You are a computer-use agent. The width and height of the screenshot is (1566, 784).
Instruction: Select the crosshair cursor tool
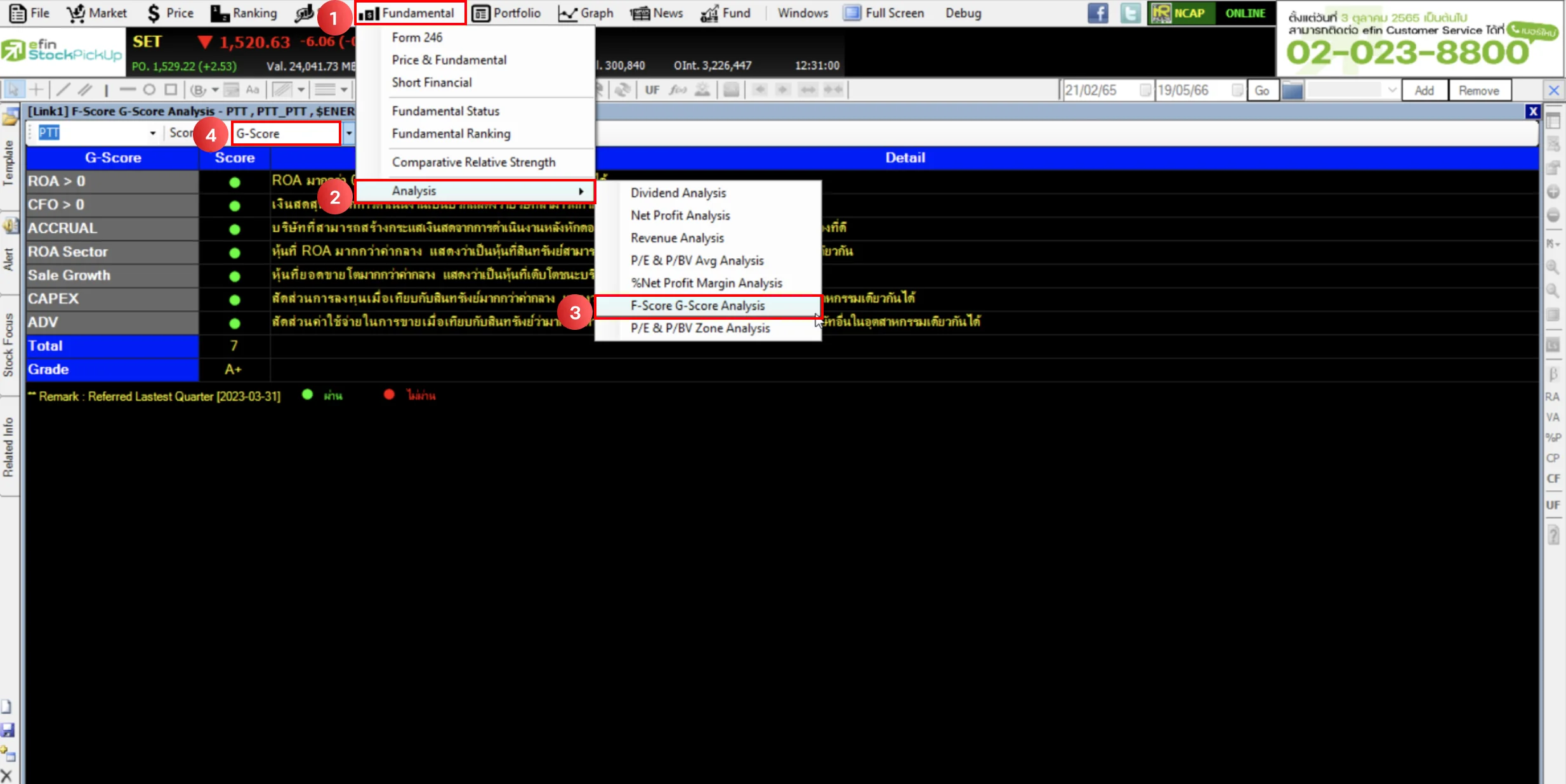tap(37, 90)
